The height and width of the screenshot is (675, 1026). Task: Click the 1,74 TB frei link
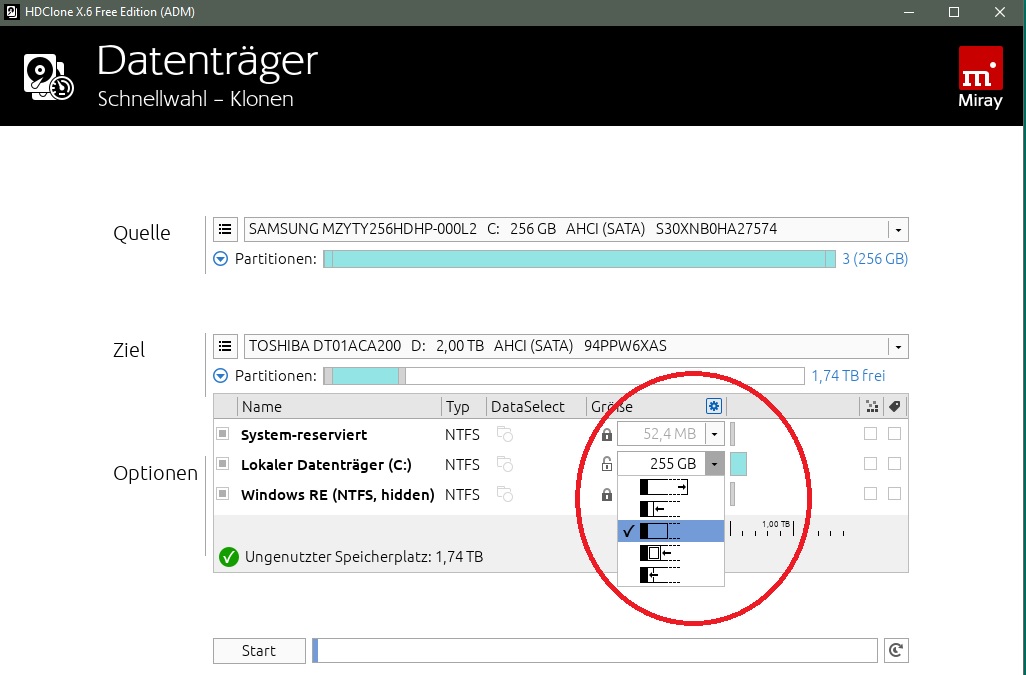pos(848,376)
